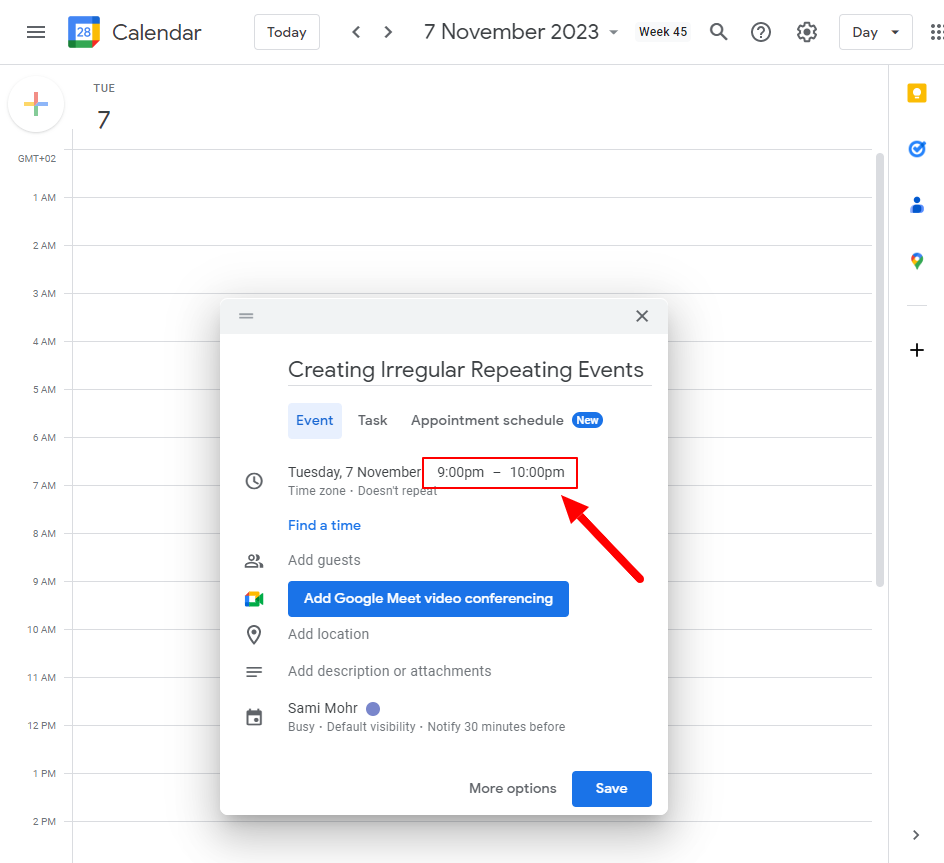Click the Add location field
Screen dimensions: 944x863
328,635
